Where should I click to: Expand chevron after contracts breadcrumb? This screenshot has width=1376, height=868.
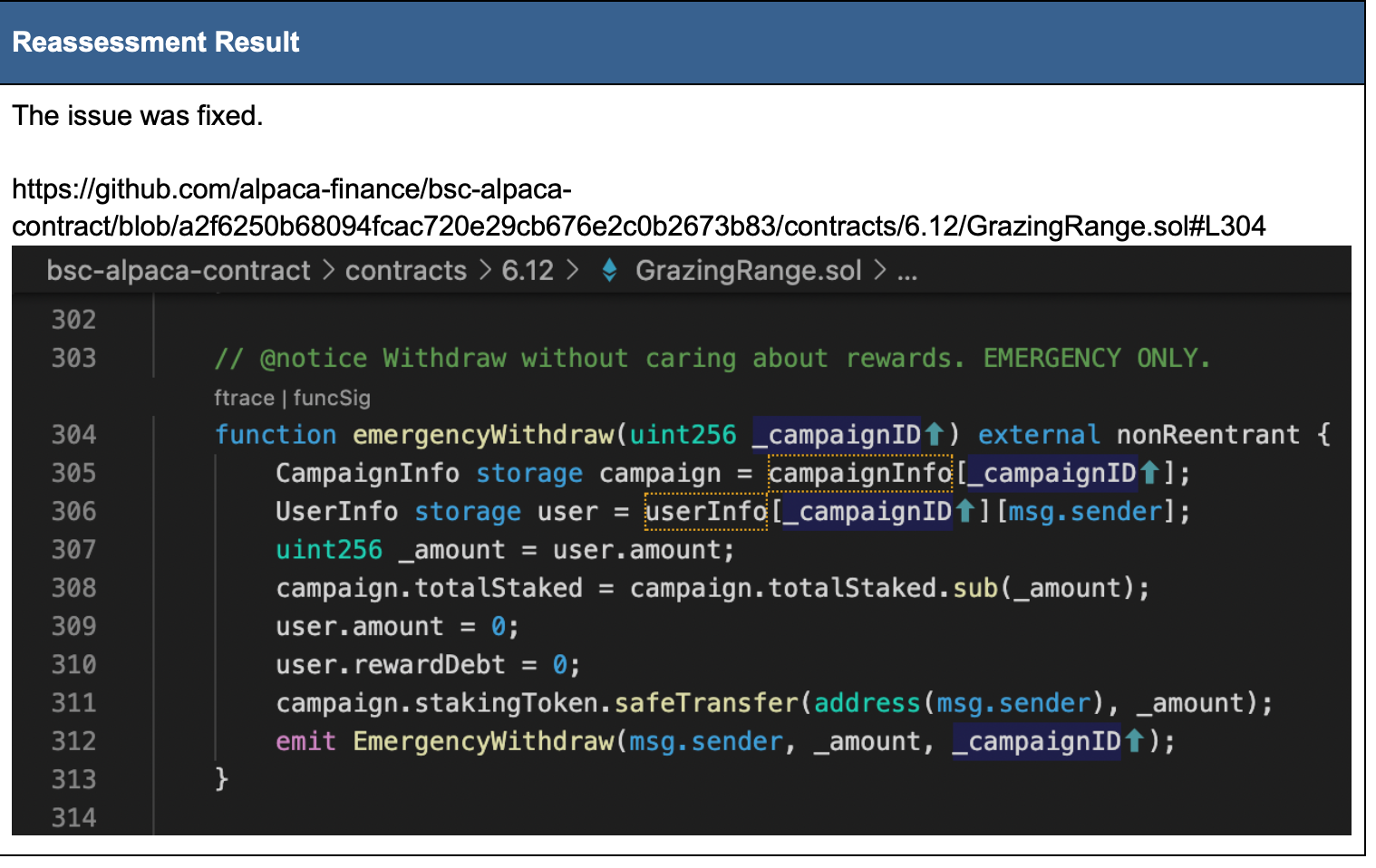(x=485, y=270)
